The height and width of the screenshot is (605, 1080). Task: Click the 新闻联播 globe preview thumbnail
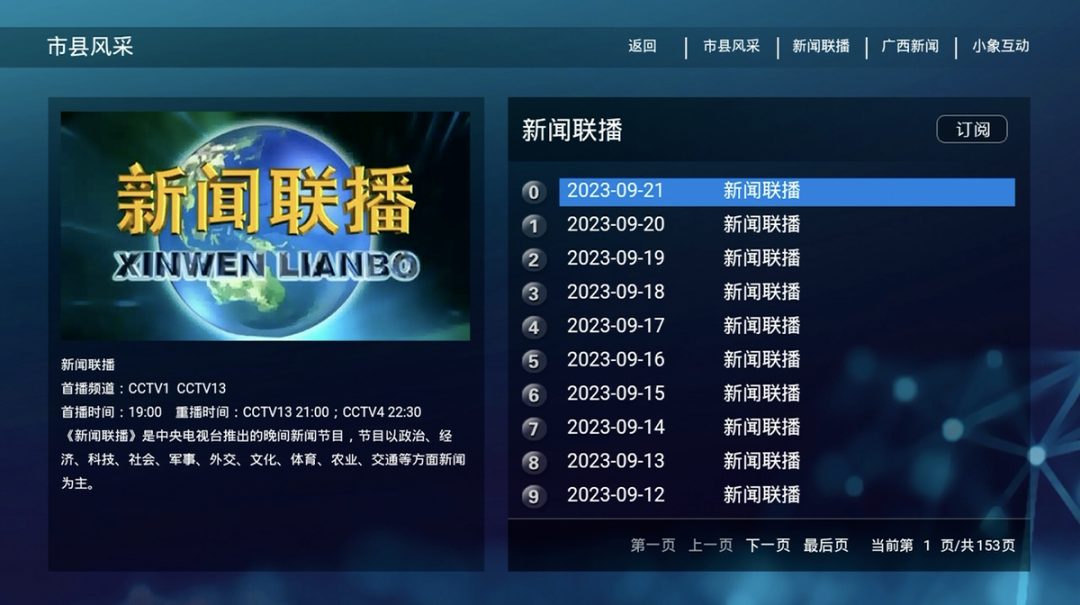265,225
